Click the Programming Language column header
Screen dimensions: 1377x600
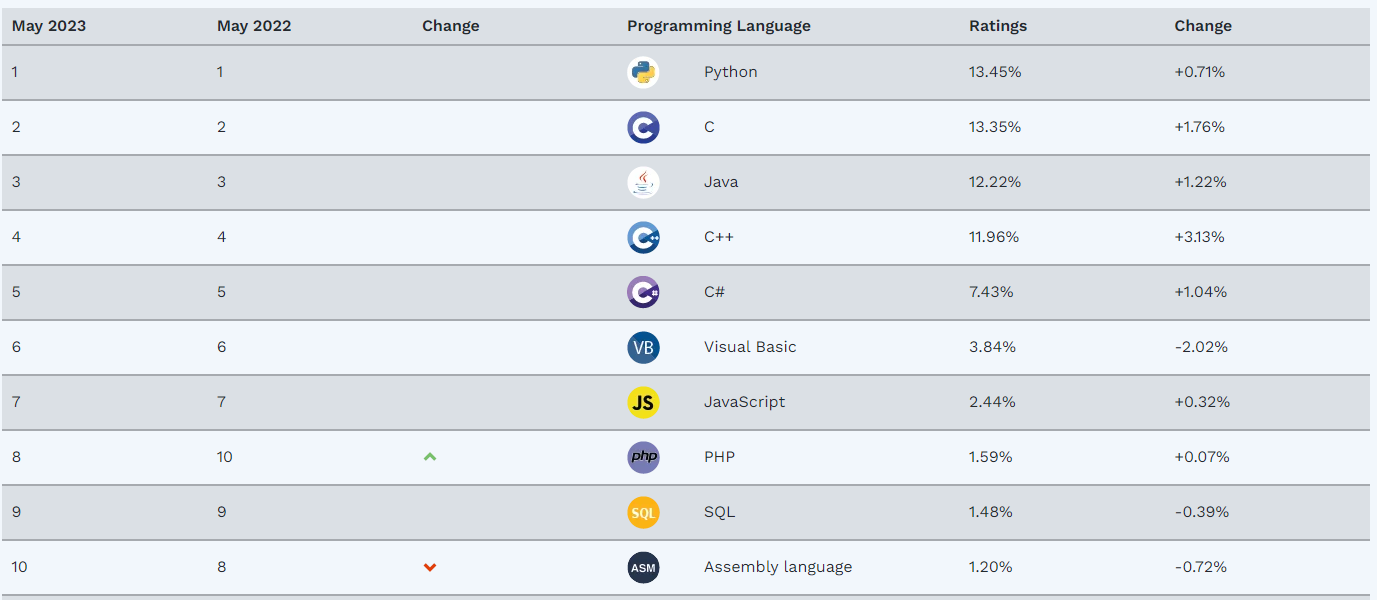[x=718, y=26]
